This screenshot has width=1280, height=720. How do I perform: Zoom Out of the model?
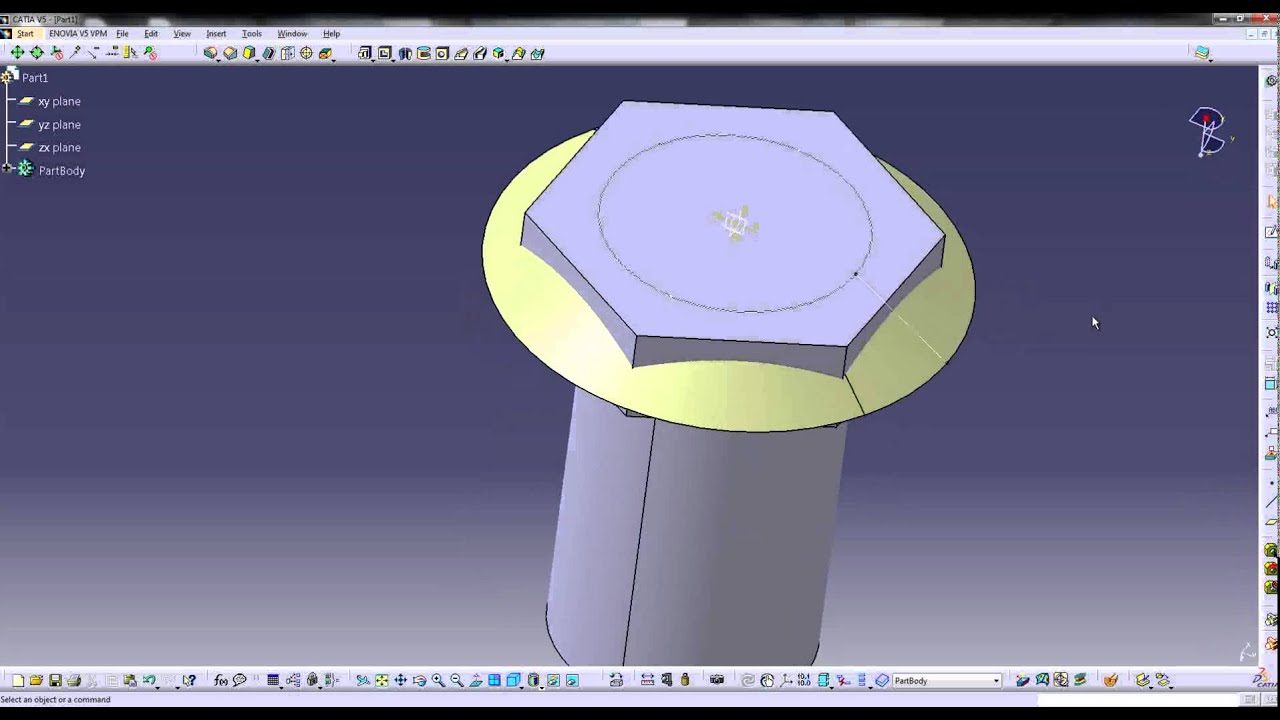(457, 681)
